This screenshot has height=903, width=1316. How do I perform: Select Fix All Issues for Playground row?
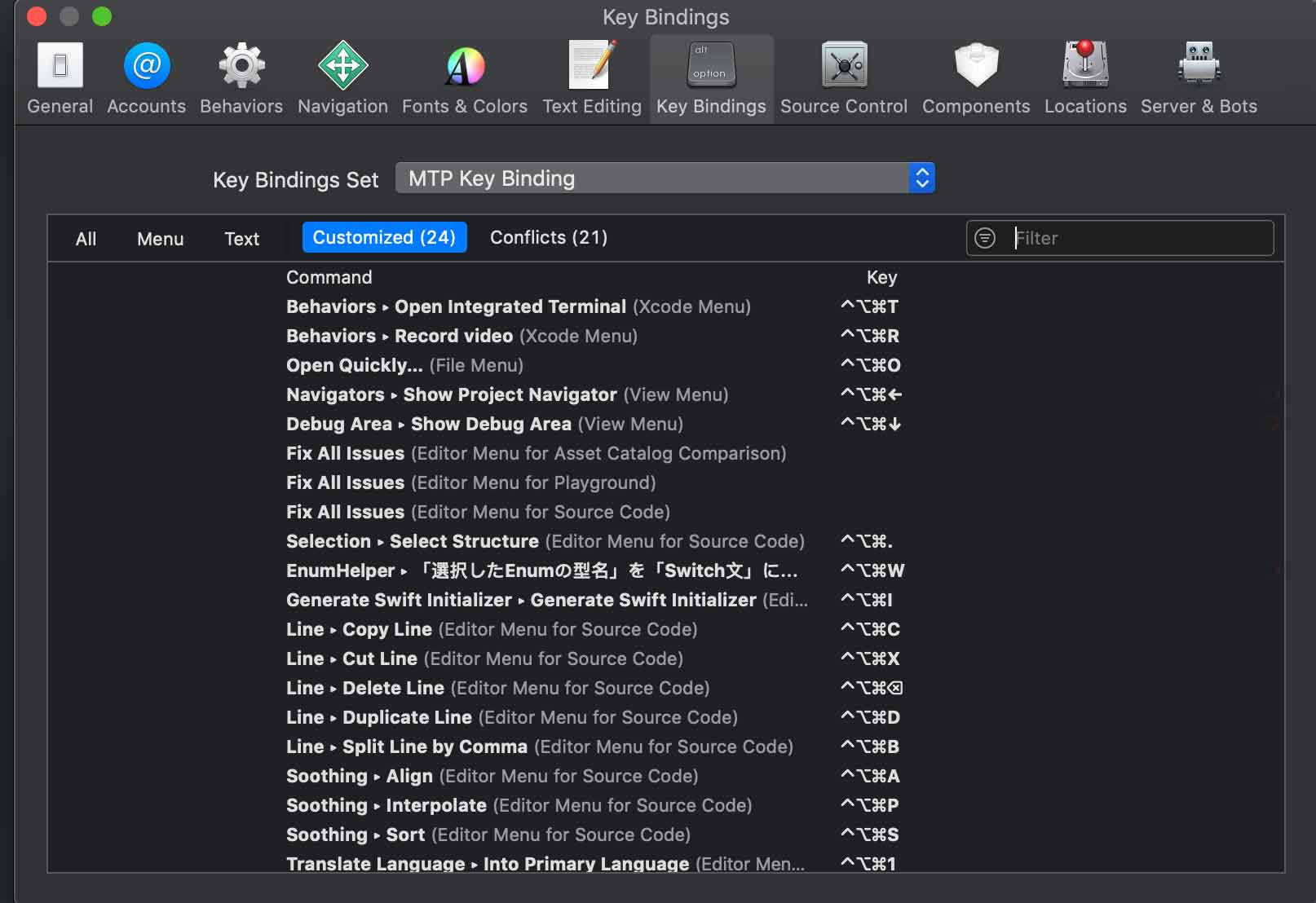pyautogui.click(x=665, y=482)
